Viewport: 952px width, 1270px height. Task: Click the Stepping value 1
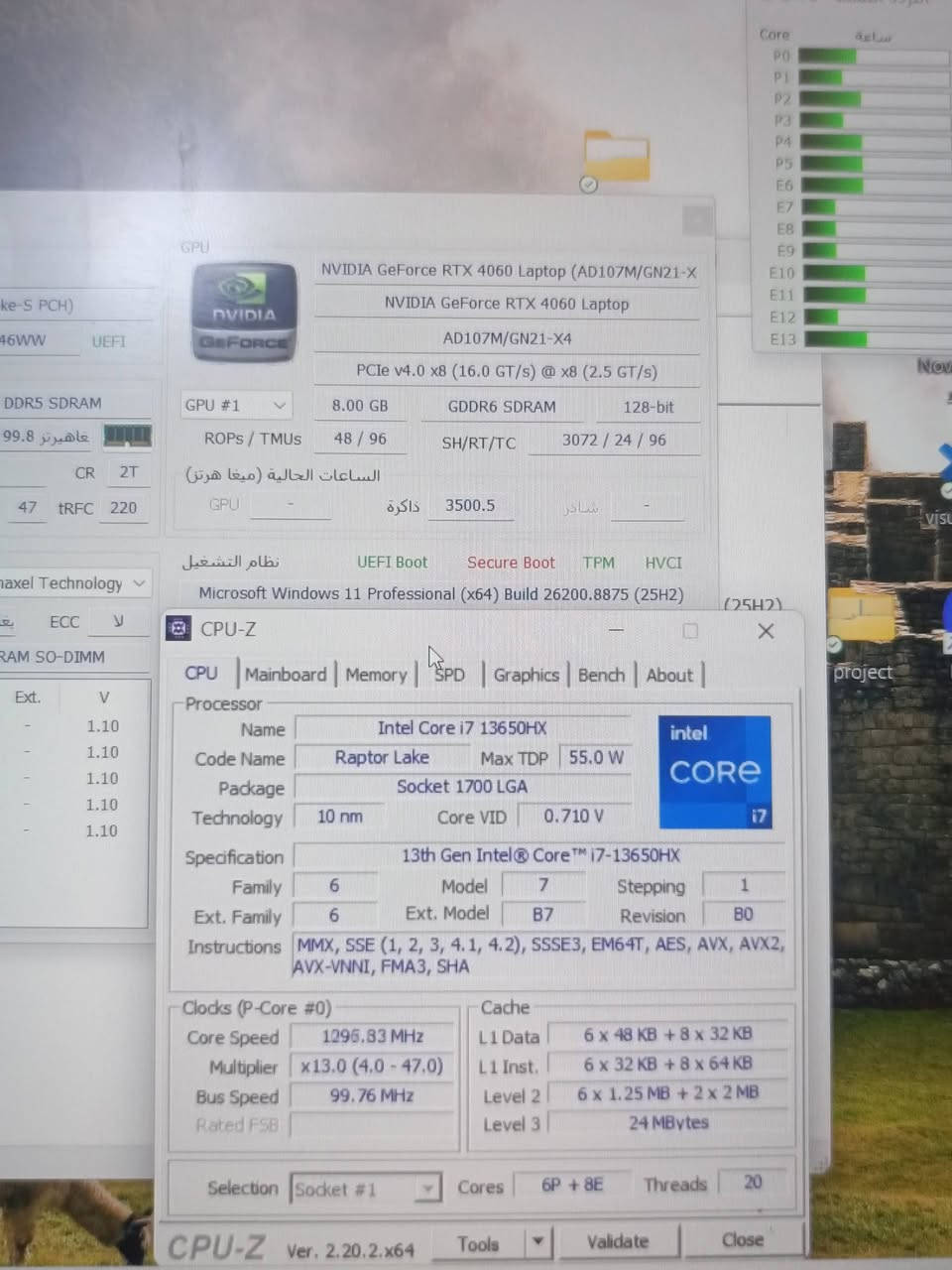tap(744, 885)
